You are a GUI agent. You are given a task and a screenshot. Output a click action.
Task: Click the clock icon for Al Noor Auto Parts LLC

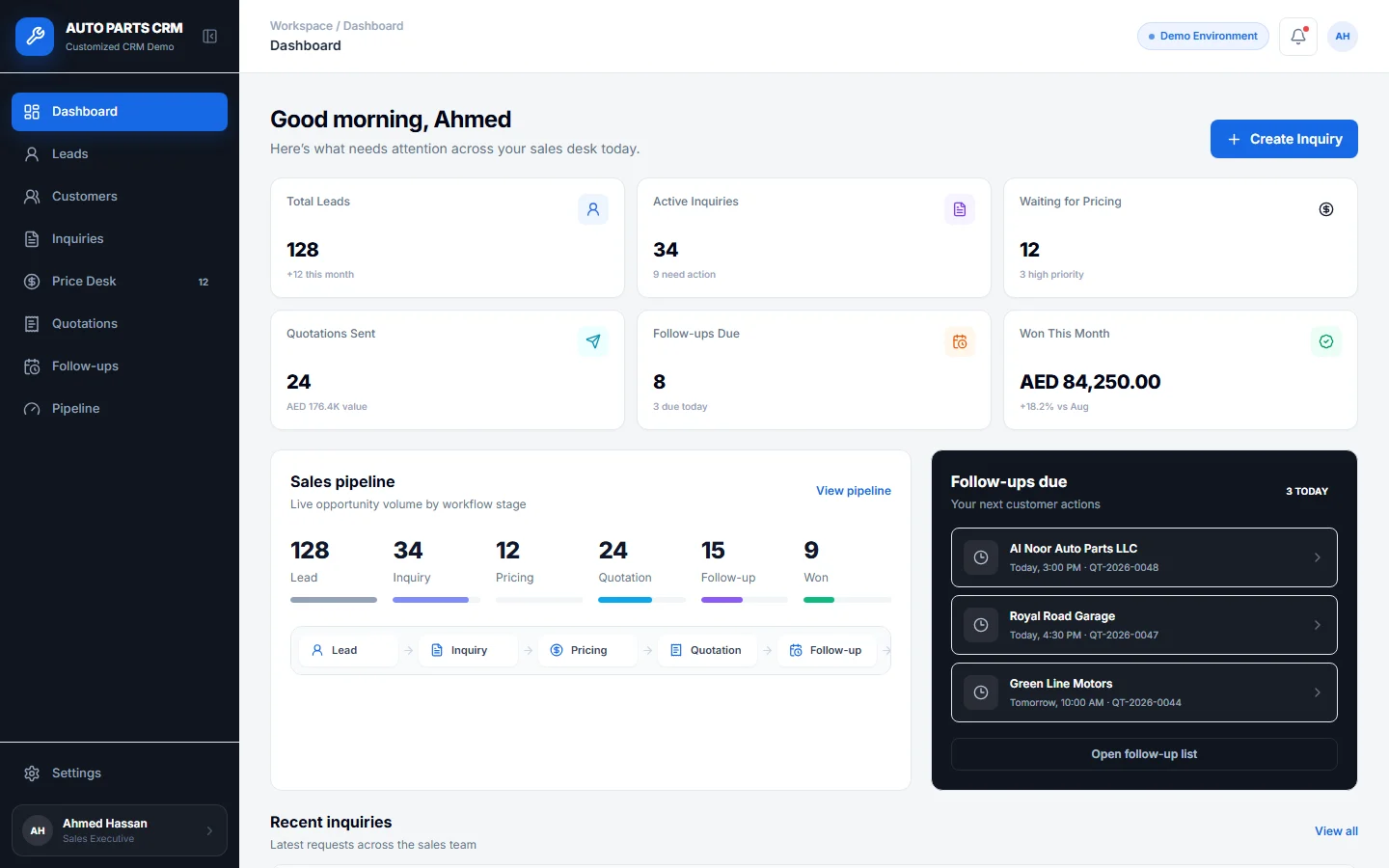pyautogui.click(x=981, y=557)
